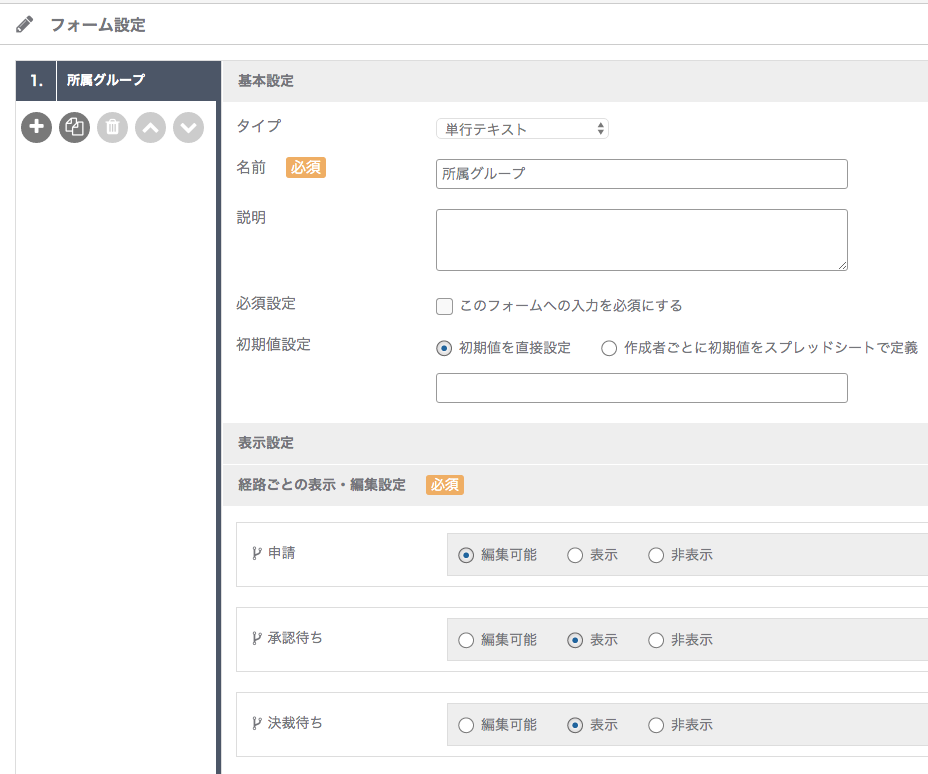
Task: Select 非表示 for the 決裁待ち route
Action: coord(656,725)
